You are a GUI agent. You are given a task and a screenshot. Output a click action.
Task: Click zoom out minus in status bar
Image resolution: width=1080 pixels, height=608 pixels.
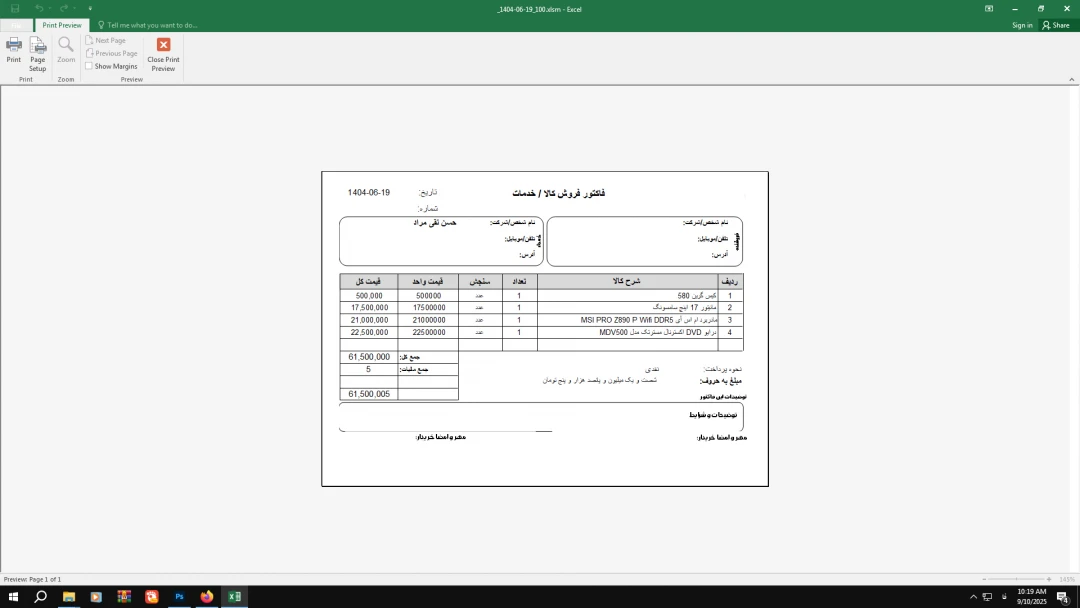(x=984, y=580)
